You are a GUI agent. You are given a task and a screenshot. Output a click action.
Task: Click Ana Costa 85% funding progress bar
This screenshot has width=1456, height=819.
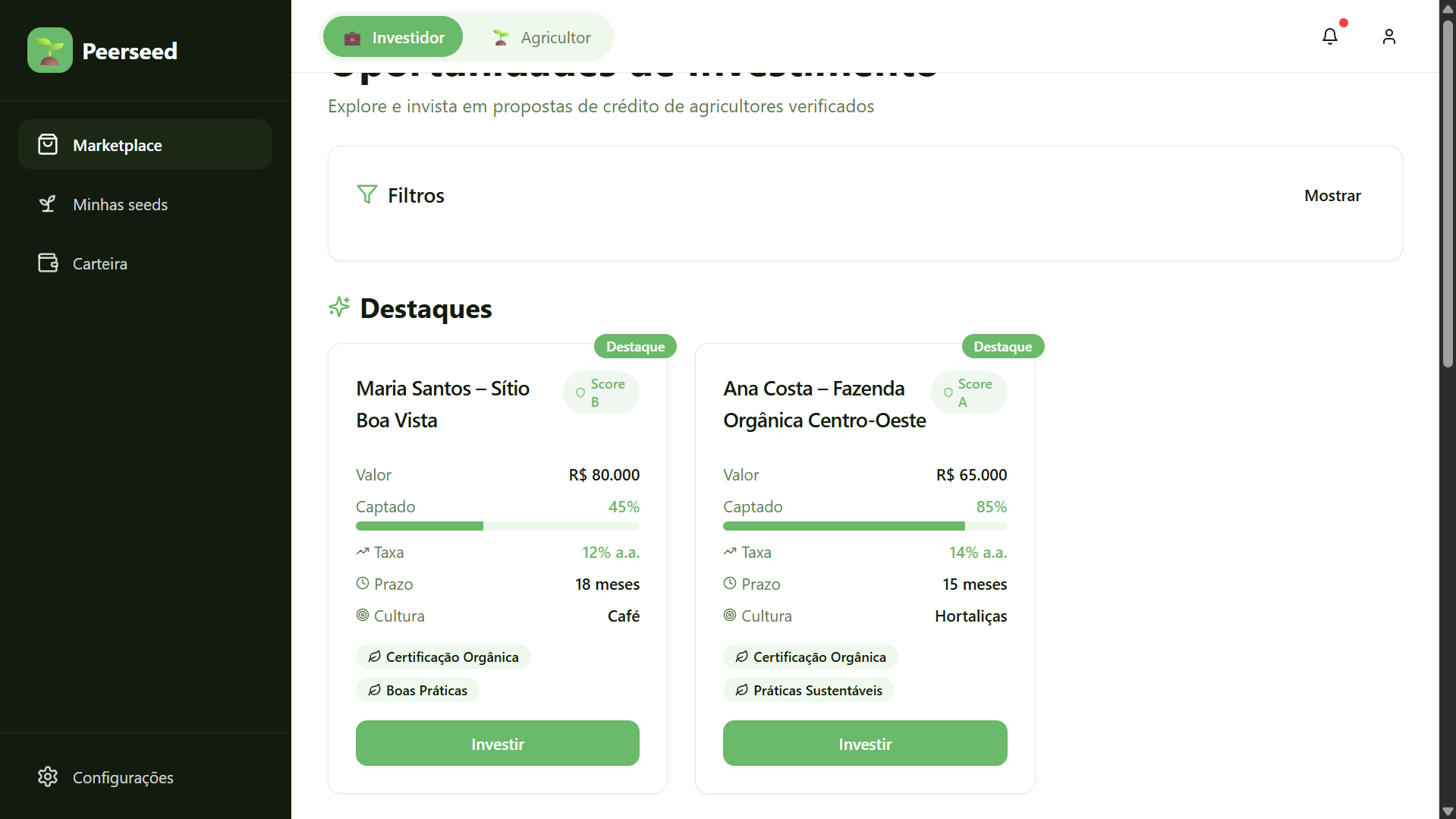click(865, 526)
